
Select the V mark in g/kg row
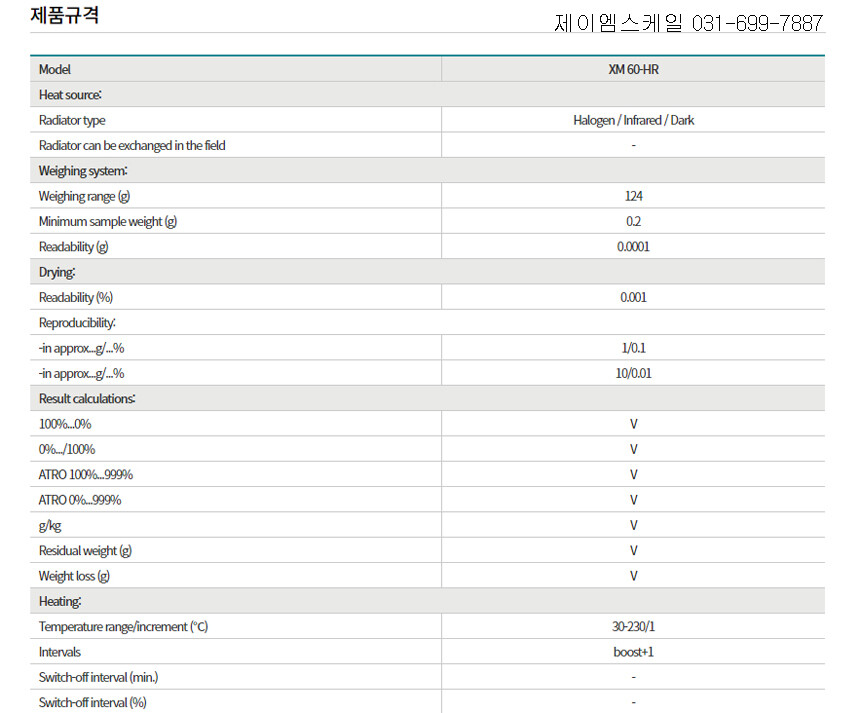pyautogui.click(x=633, y=525)
